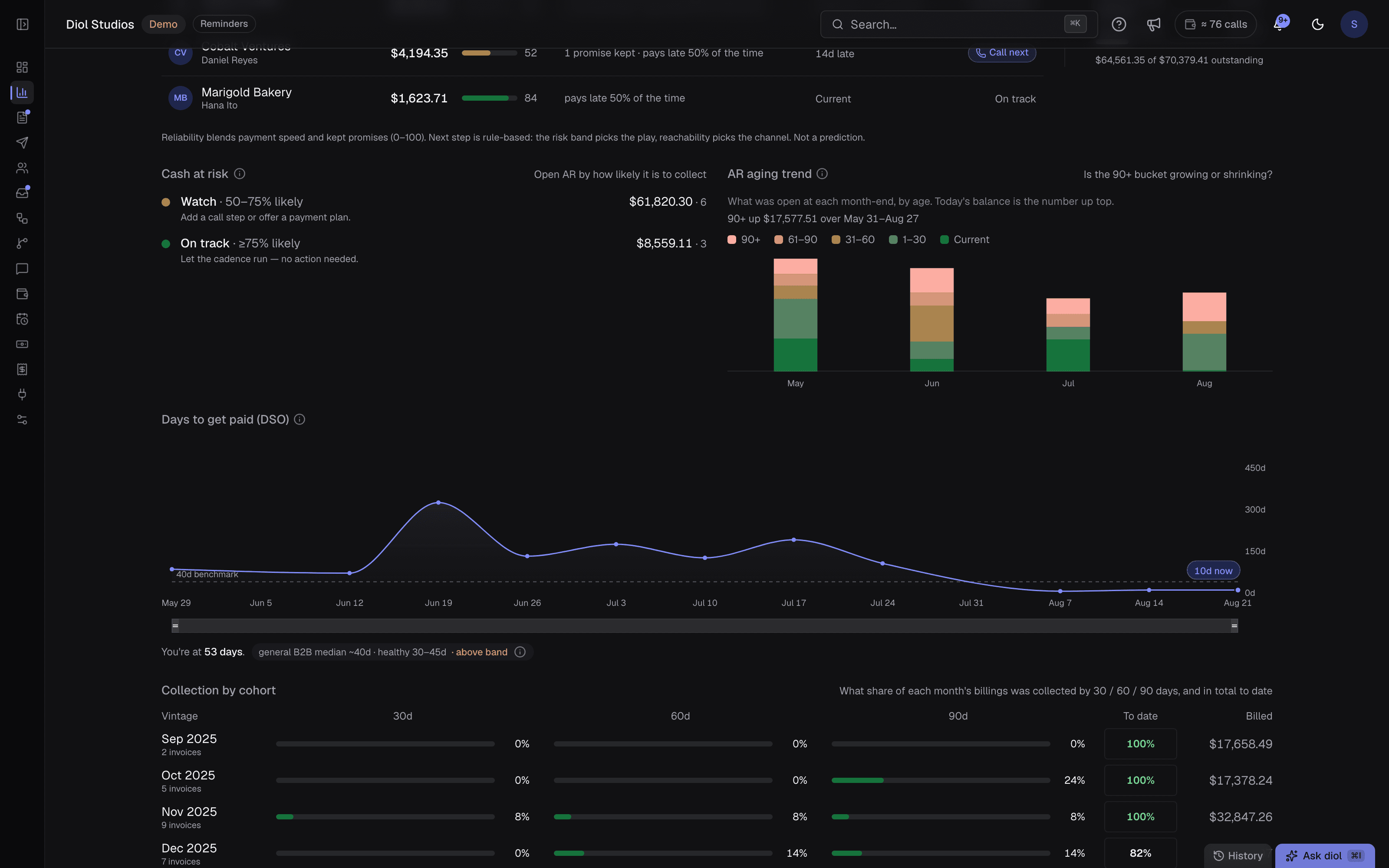The image size is (1389, 868).
Task: Click Call next for Cobalt Ventures
Action: pos(1002,53)
